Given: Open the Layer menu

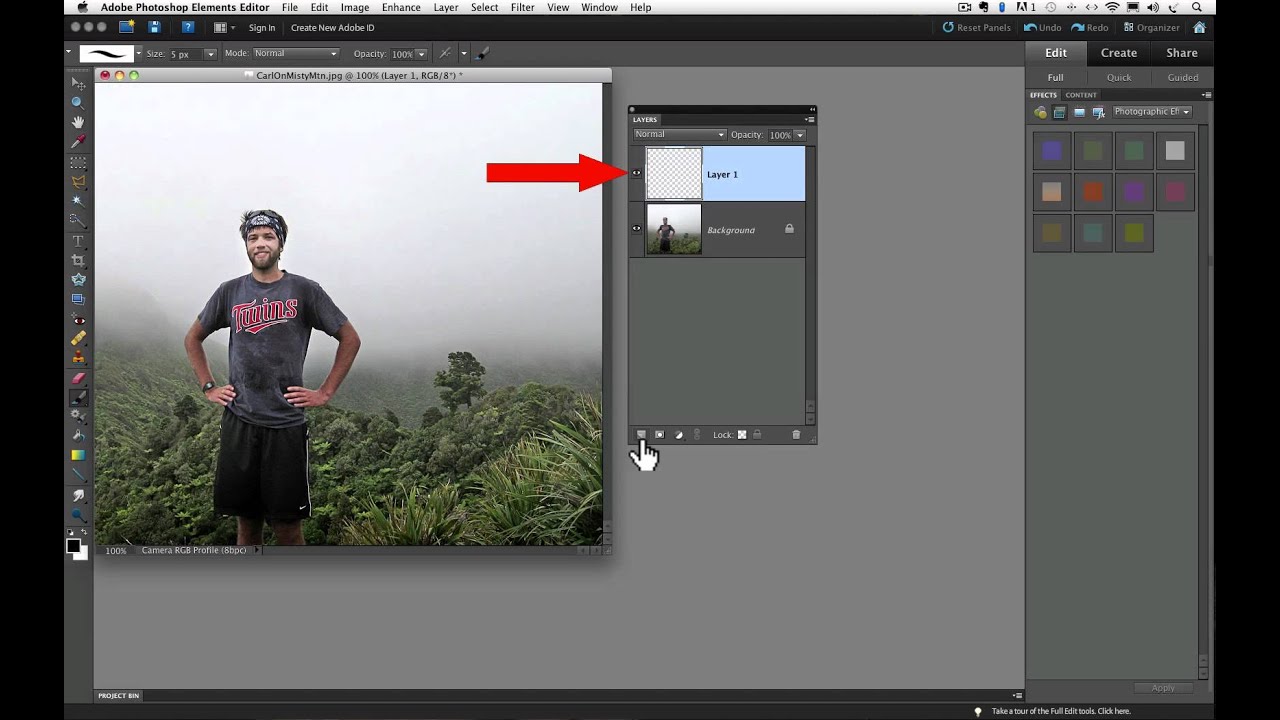Looking at the screenshot, I should tap(446, 7).
